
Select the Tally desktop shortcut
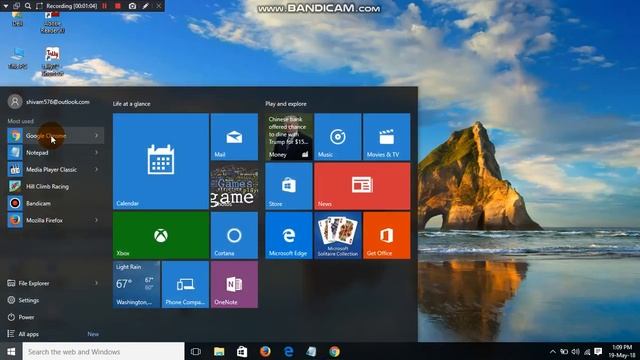tap(52, 61)
